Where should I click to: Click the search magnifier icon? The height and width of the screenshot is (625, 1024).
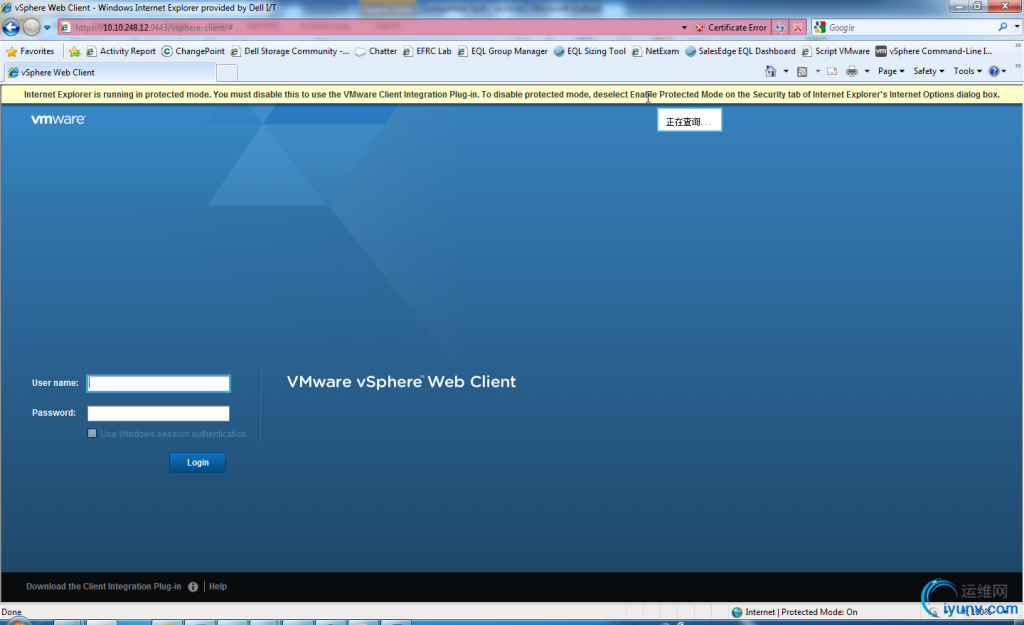(1003, 27)
